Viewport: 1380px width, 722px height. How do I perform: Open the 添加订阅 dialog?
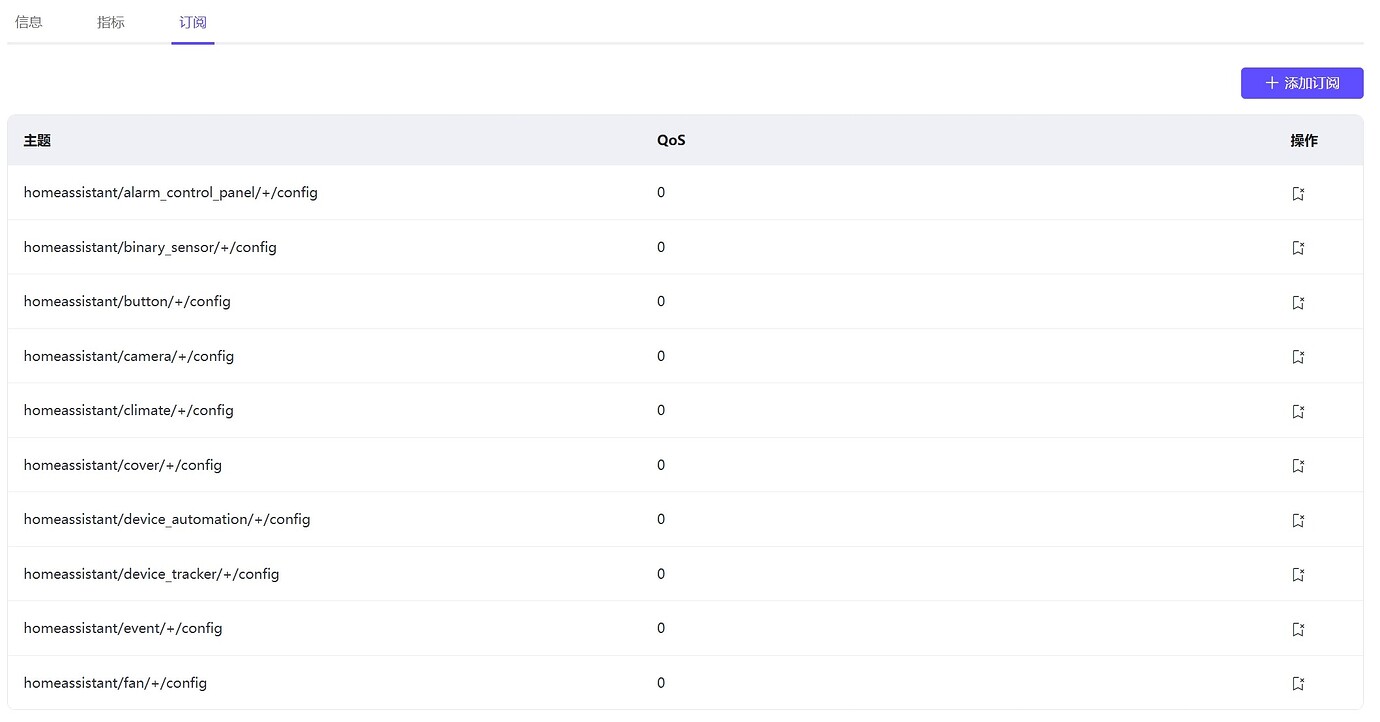pos(1302,83)
